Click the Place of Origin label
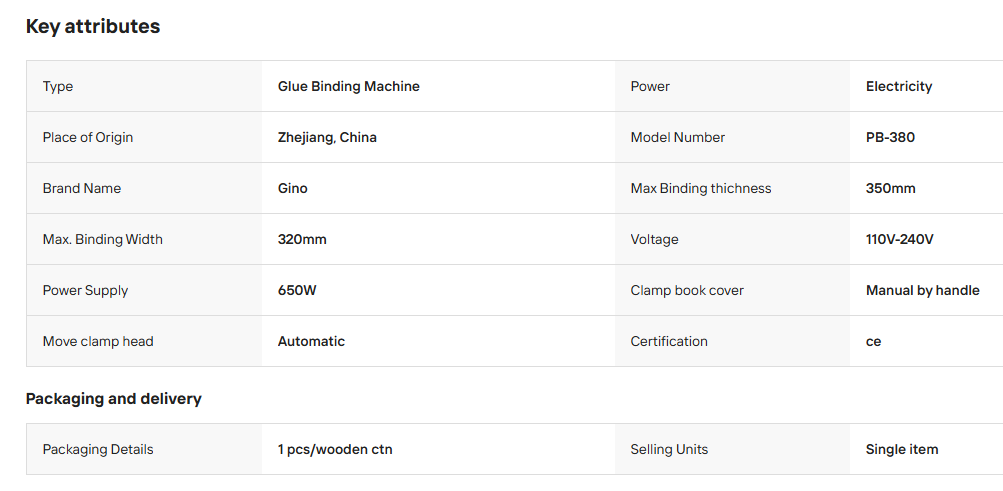The width and height of the screenshot is (1003, 491). pos(88,137)
